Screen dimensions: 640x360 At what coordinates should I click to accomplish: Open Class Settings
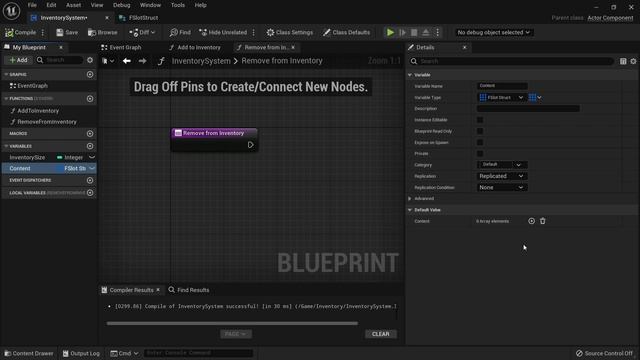[290, 32]
